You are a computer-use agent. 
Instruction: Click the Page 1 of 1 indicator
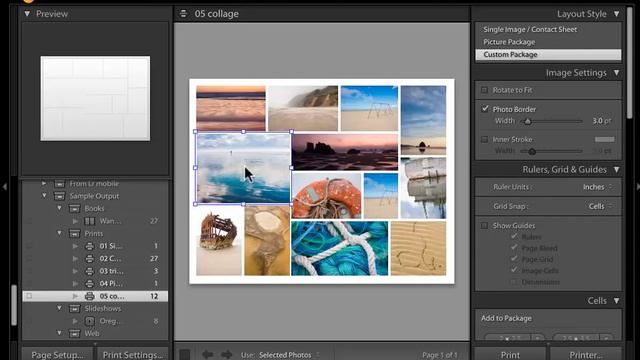[x=439, y=355]
